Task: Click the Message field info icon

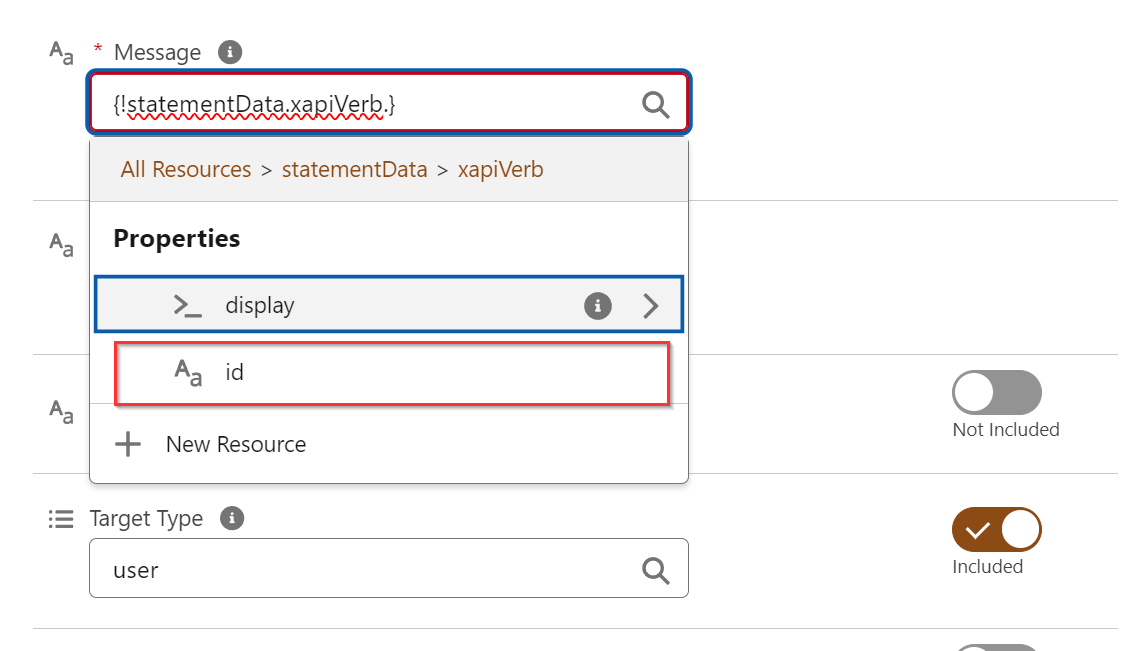Action: (231, 52)
